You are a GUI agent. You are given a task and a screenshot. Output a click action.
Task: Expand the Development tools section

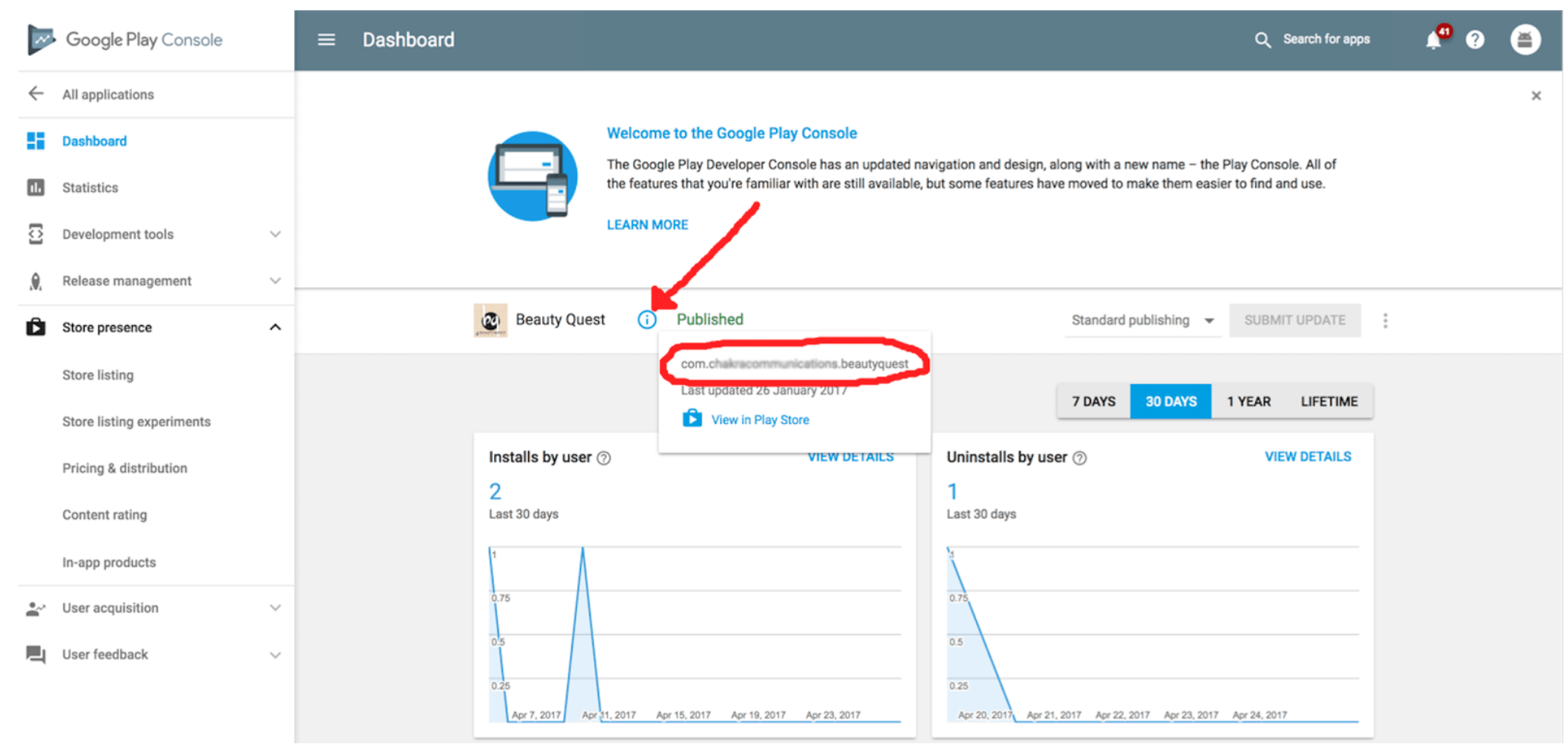pos(275,234)
